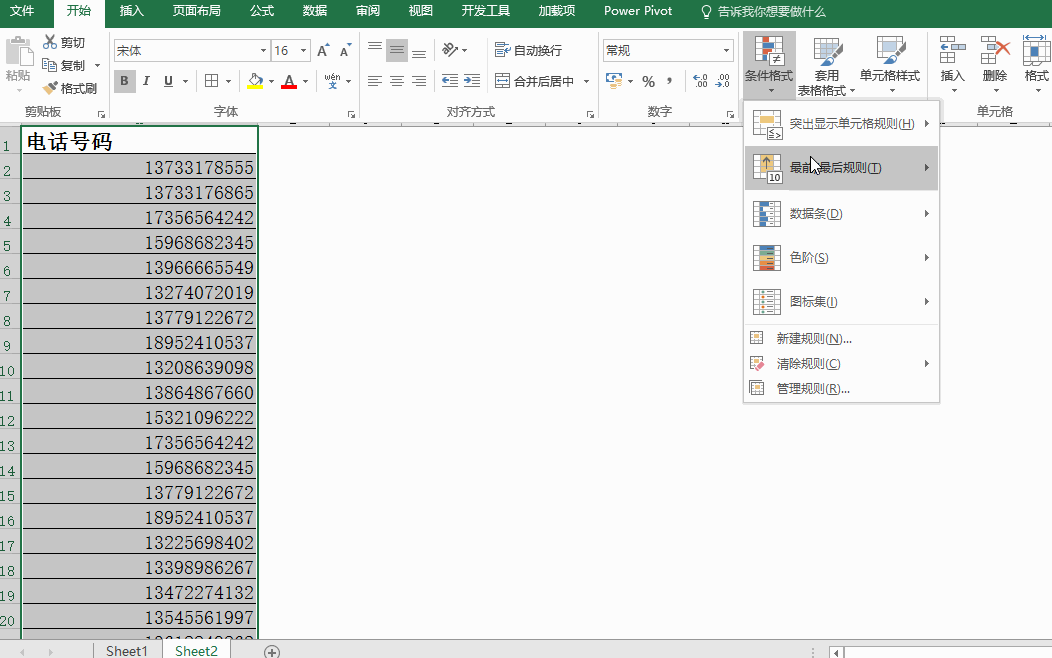Toggle Bold formatting
The height and width of the screenshot is (658, 1052).
(125, 81)
